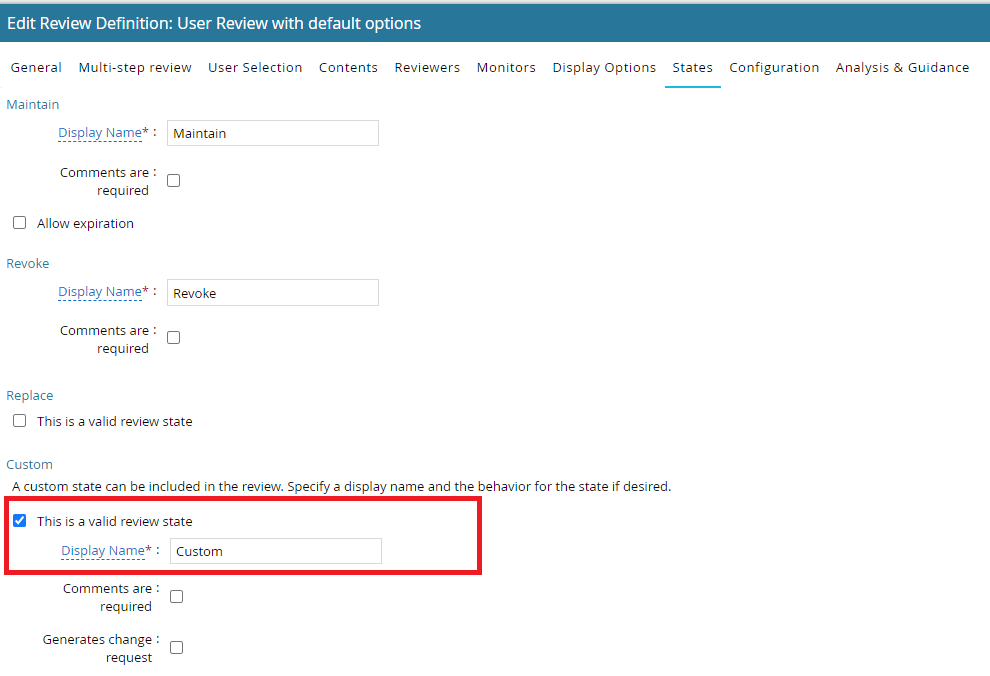Image resolution: width=990 pixels, height=676 pixels.
Task: Open the Analysis & Guidance tab
Action: click(902, 68)
